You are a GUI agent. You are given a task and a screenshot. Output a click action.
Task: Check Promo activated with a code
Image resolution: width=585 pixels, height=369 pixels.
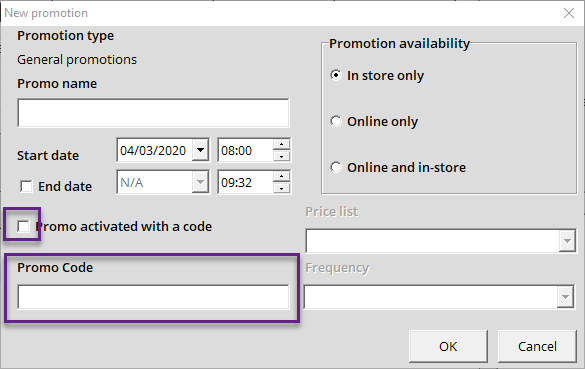pos(23,226)
